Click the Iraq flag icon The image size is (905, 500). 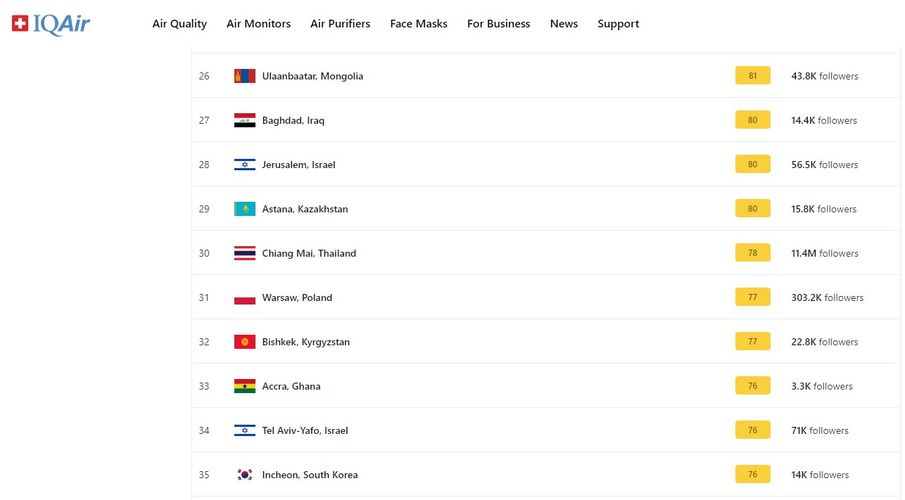244,120
